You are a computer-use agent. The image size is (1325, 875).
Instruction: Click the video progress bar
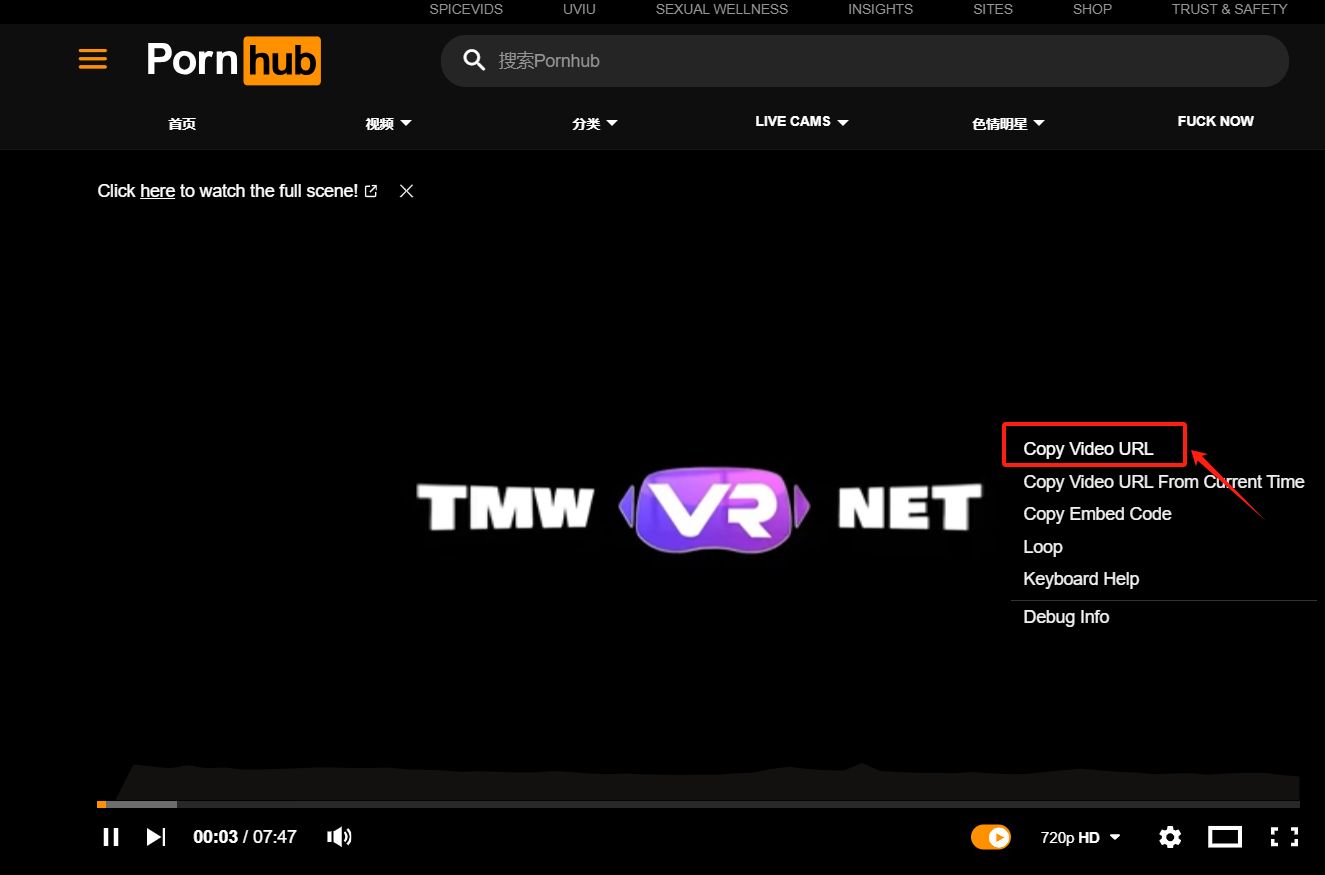[700, 804]
